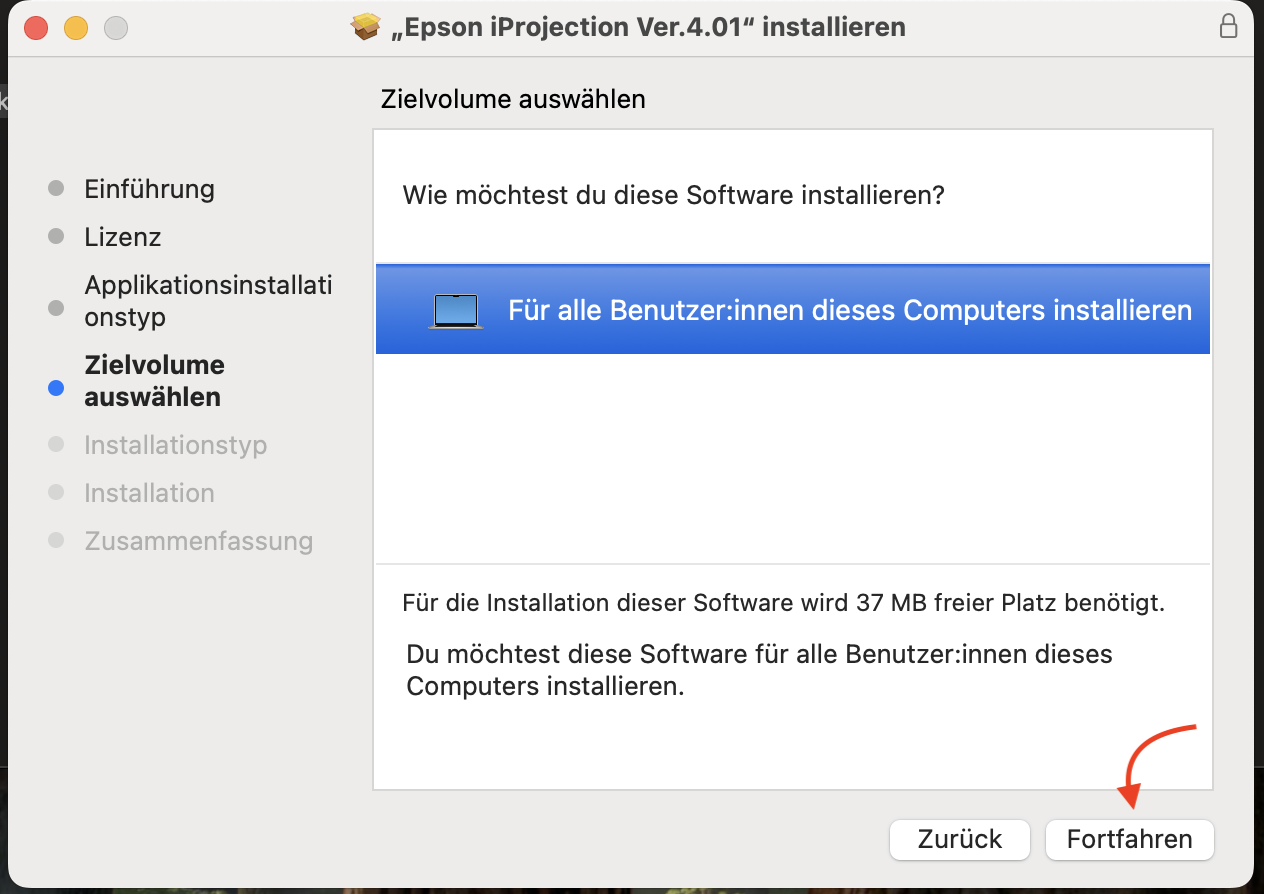The image size is (1264, 894).
Task: Select the Applikationsinstallationstyp step
Action: [209, 301]
